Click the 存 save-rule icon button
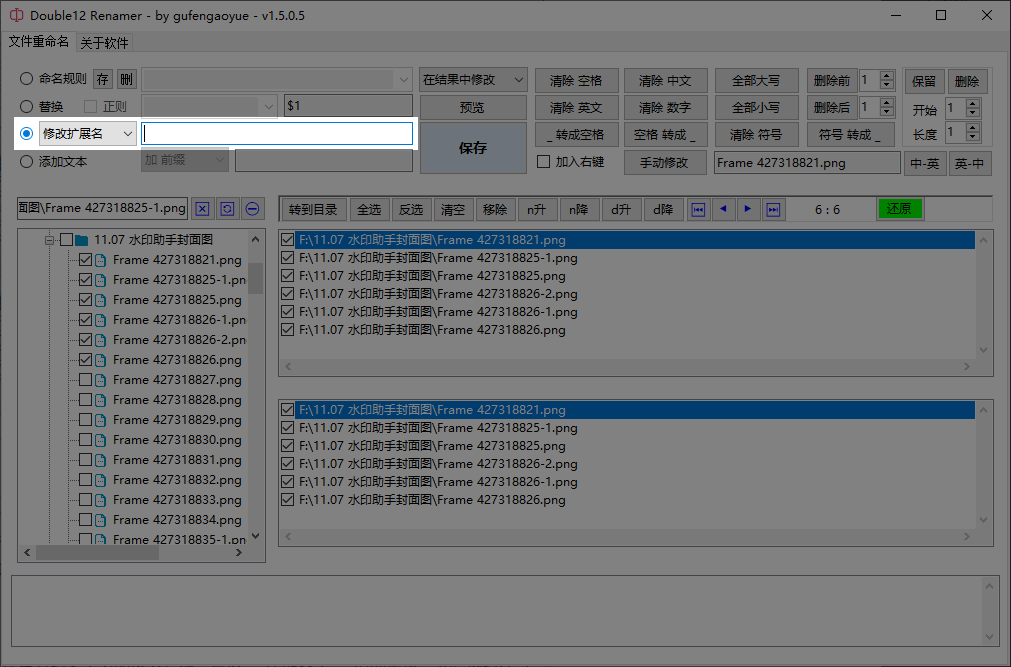1011x667 pixels. coord(103,79)
